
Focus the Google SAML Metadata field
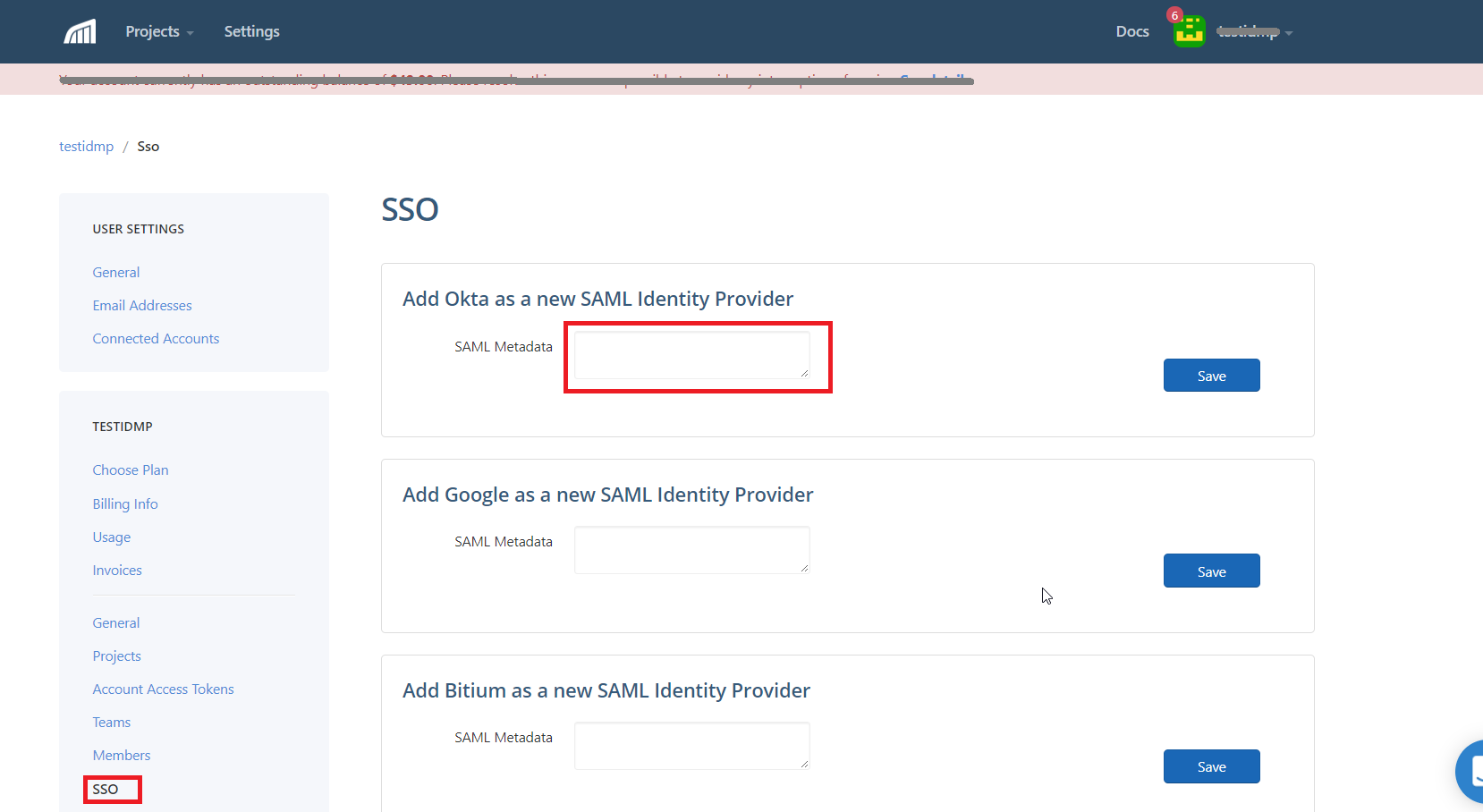(692, 550)
